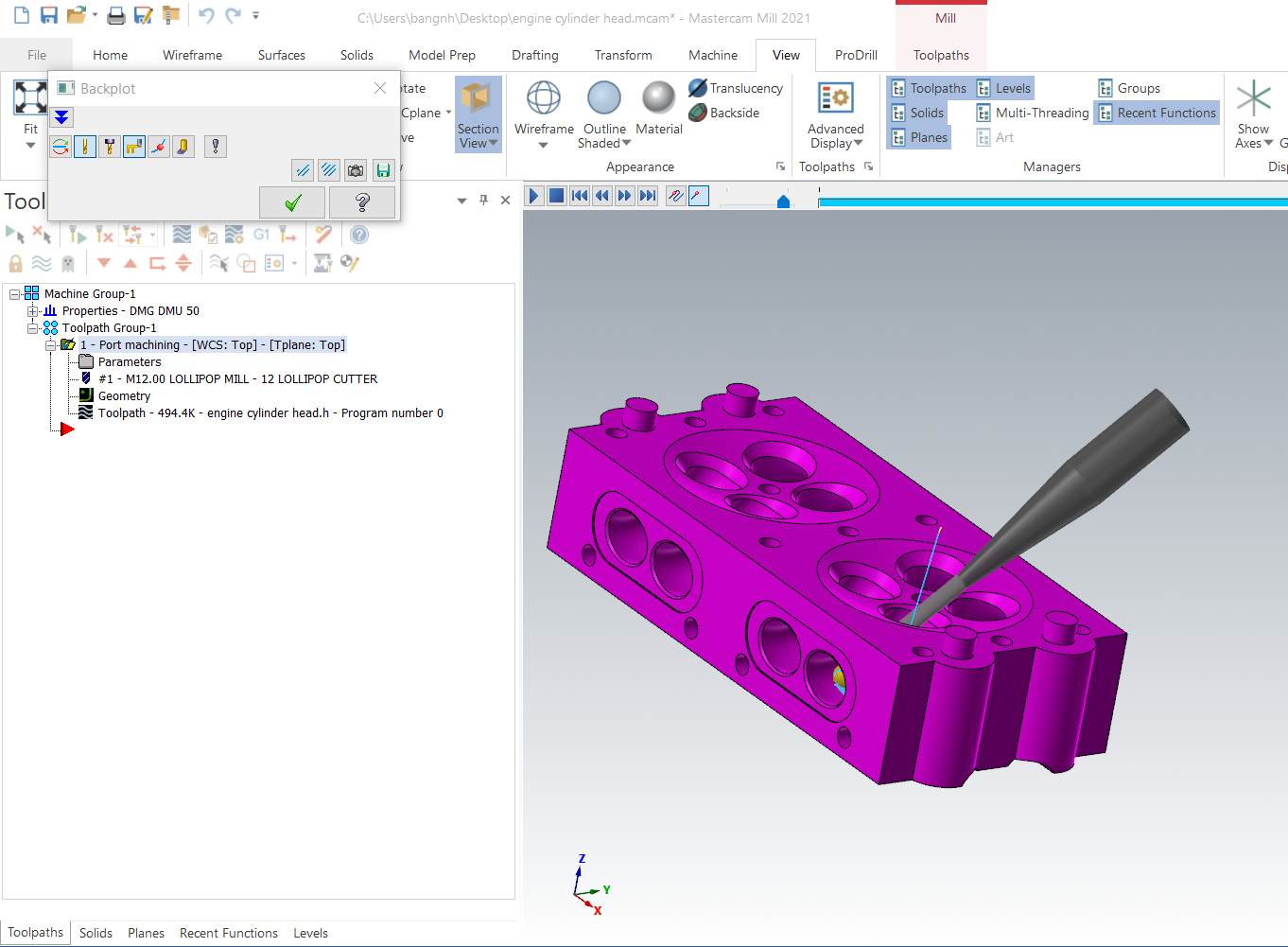This screenshot has height=947, width=1288.
Task: Click the Save As icon with the pencil
Action: tap(144, 15)
